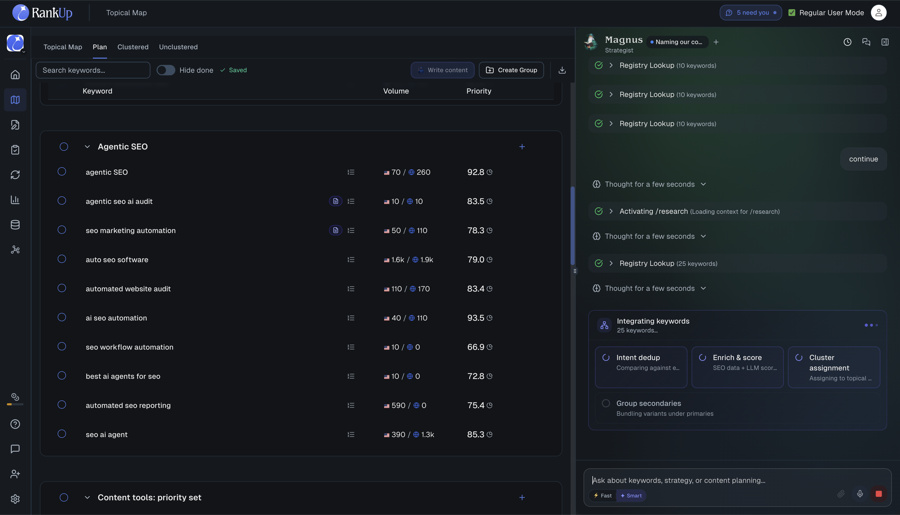
Task: Switch to the Clustered tab
Action: pos(133,47)
